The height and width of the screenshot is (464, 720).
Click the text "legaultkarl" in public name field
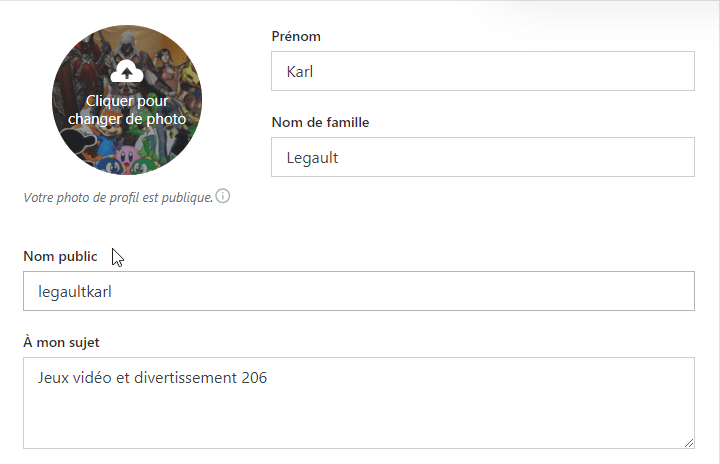click(78, 291)
